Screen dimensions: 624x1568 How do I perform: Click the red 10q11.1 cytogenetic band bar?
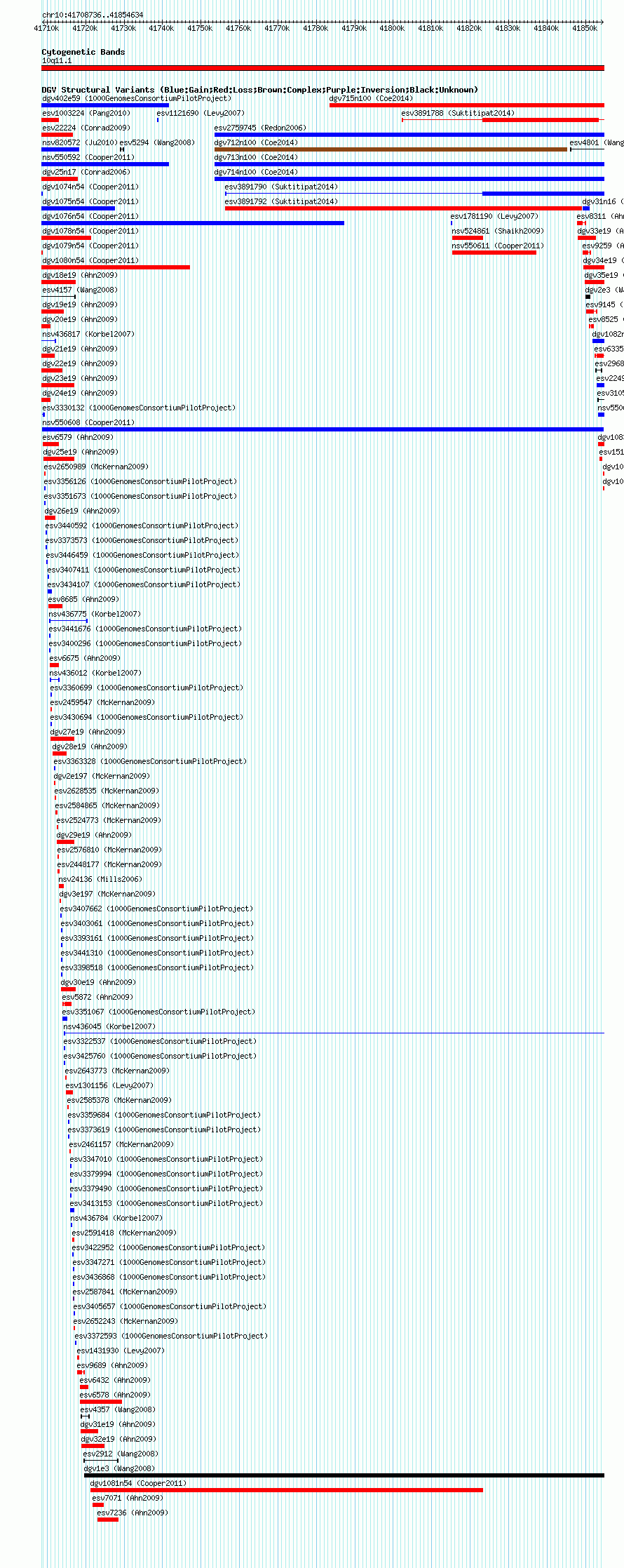click(x=323, y=68)
